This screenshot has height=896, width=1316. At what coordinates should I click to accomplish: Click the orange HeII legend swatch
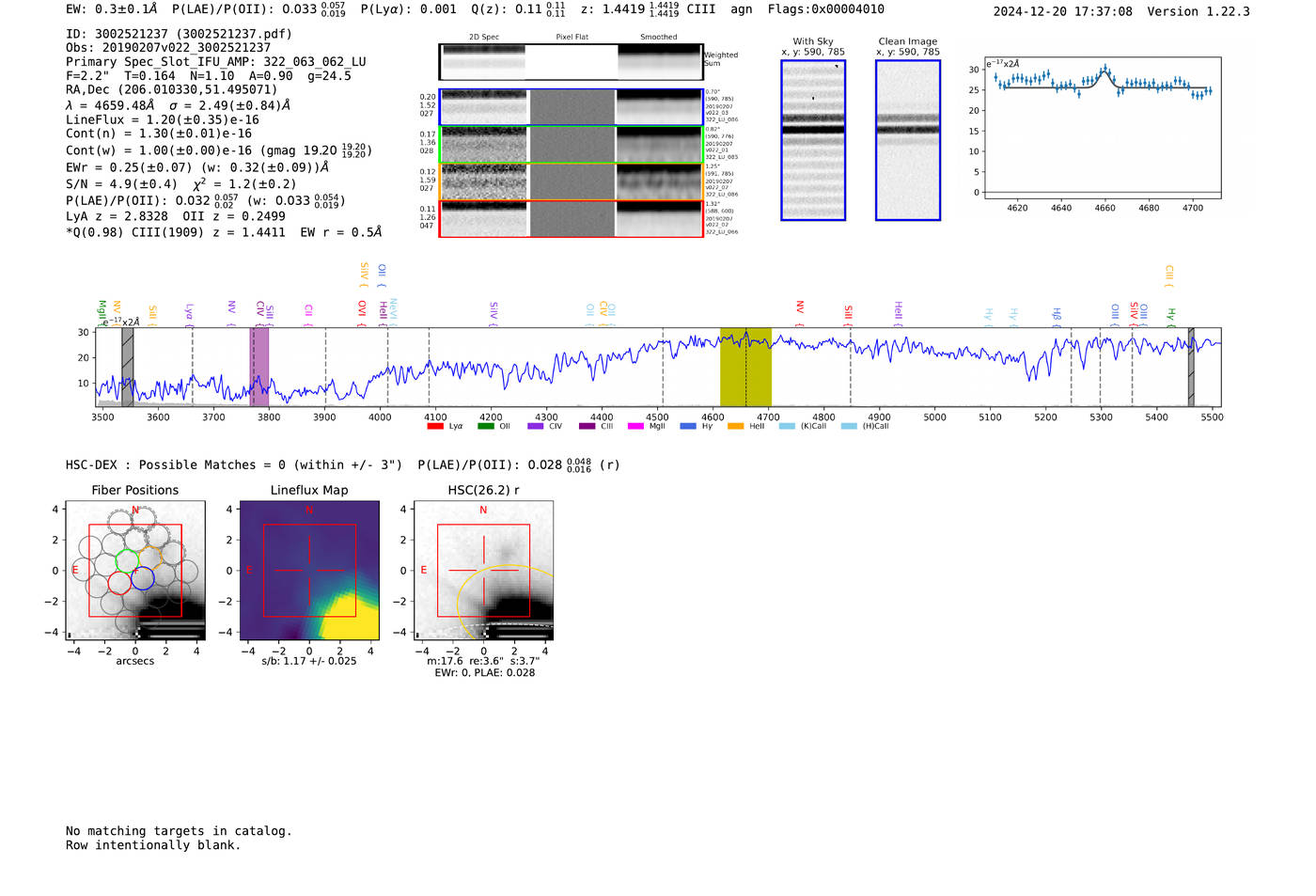tap(735, 427)
